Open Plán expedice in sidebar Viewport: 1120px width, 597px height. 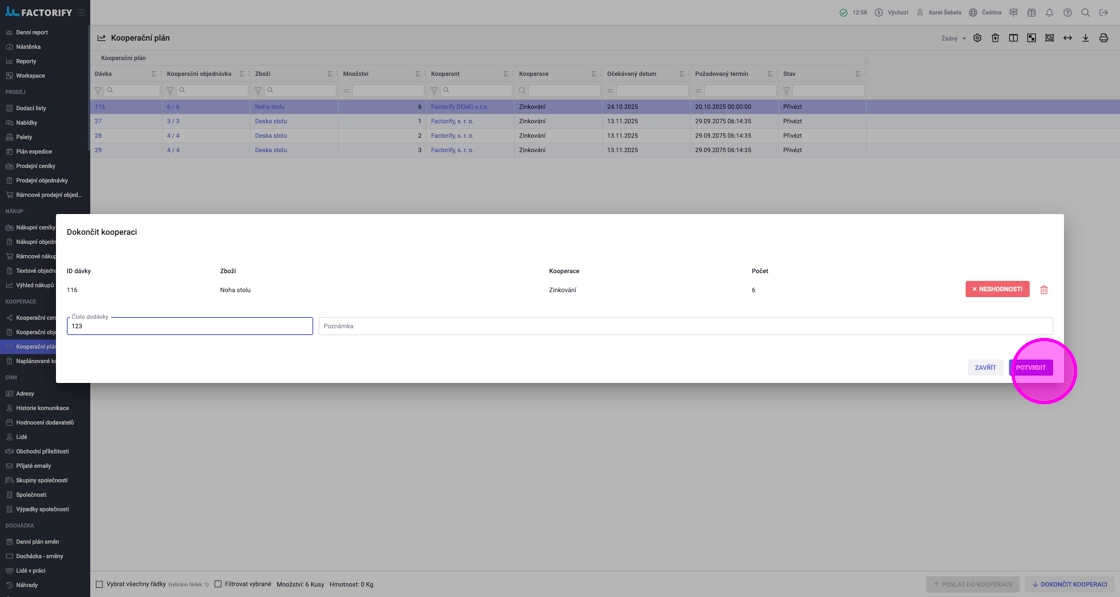[x=34, y=151]
